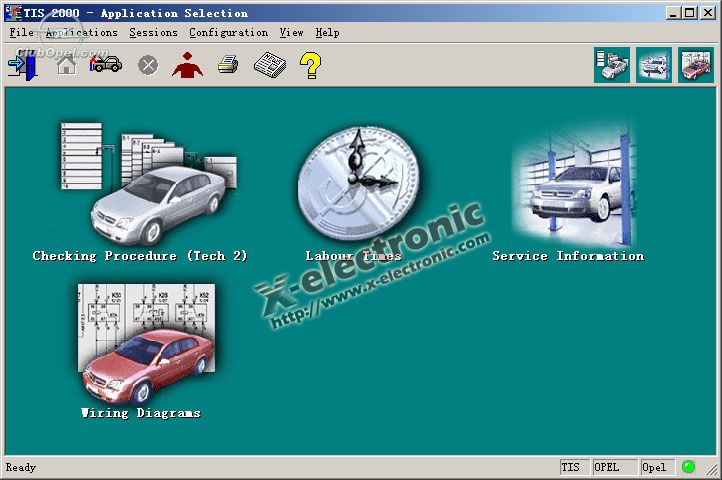Open the Help menu
This screenshot has width=722, height=480.
pos(327,33)
